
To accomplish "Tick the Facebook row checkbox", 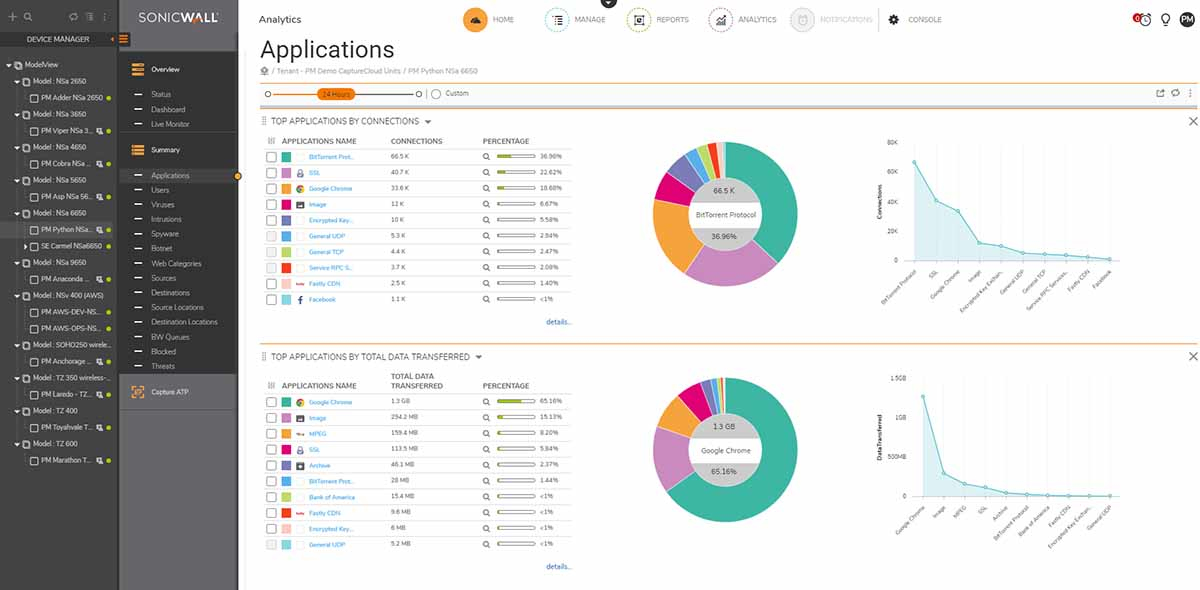I will pyautogui.click(x=272, y=300).
